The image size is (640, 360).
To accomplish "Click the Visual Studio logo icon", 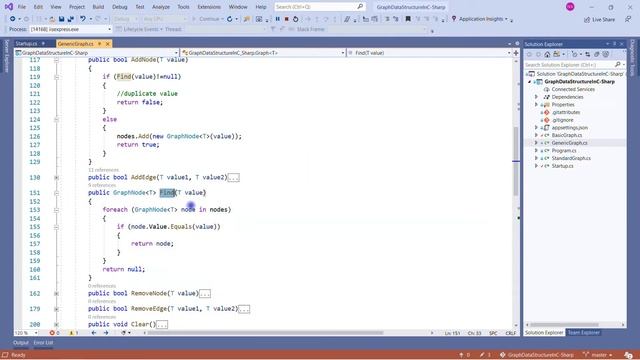I will (x=9, y=7).
